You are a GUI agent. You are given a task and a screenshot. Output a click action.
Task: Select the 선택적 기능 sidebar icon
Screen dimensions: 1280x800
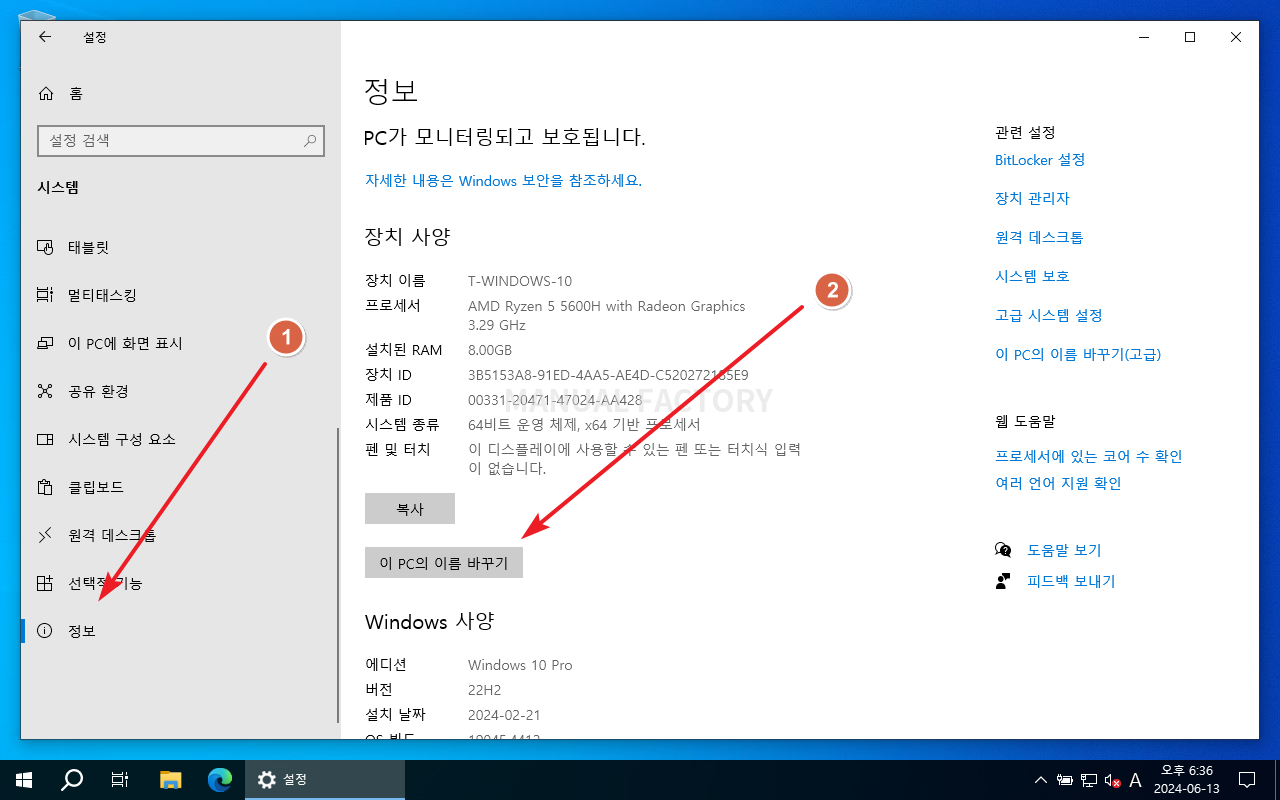point(44,583)
